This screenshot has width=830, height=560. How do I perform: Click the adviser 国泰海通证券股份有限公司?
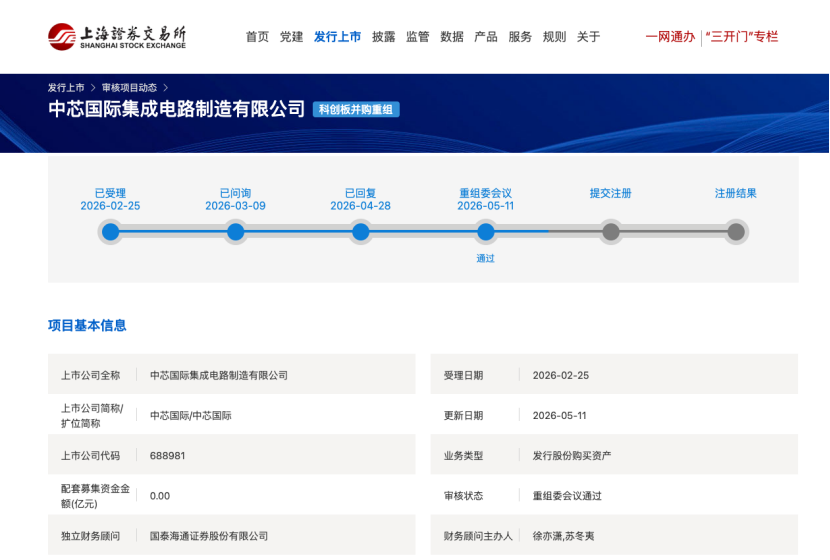click(209, 536)
